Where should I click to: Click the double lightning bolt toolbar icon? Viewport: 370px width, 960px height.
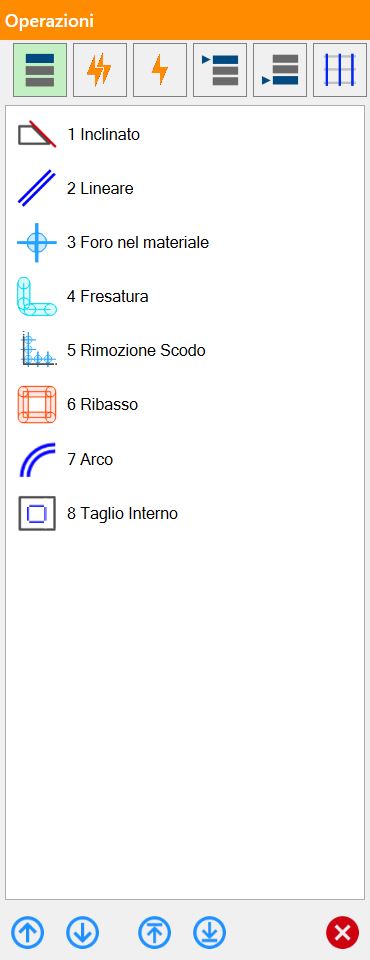point(100,70)
